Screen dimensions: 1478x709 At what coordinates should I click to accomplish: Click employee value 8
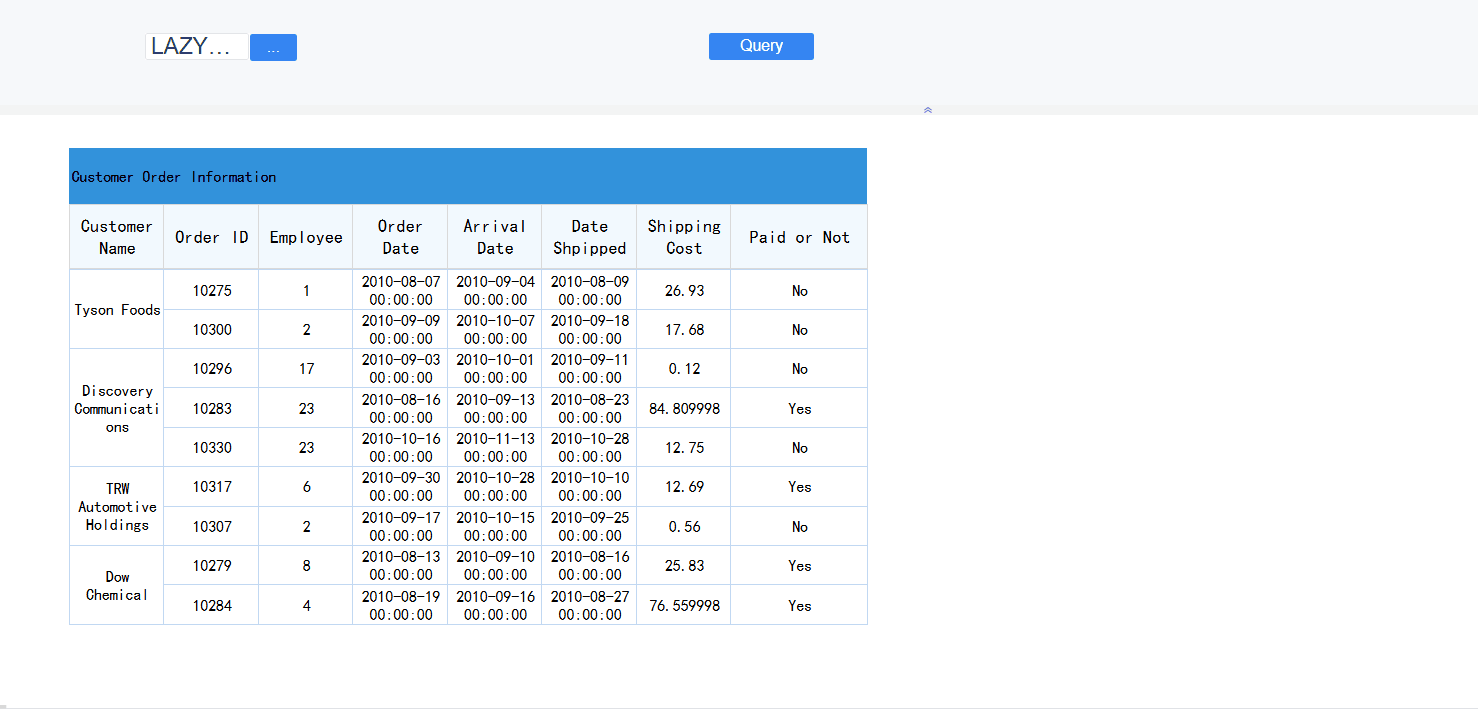(306, 565)
